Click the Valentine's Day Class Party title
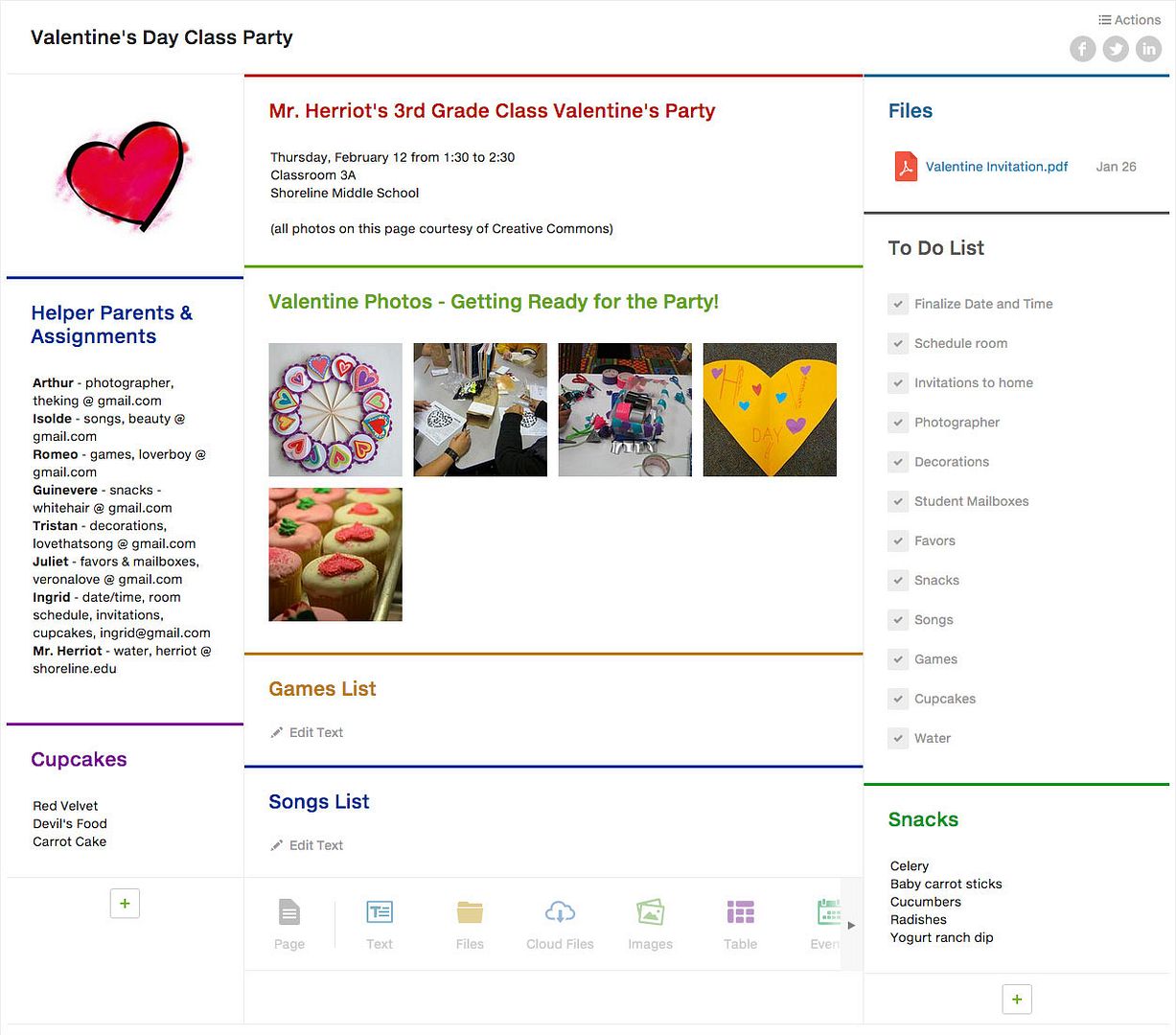1176x1035 pixels. click(x=162, y=37)
